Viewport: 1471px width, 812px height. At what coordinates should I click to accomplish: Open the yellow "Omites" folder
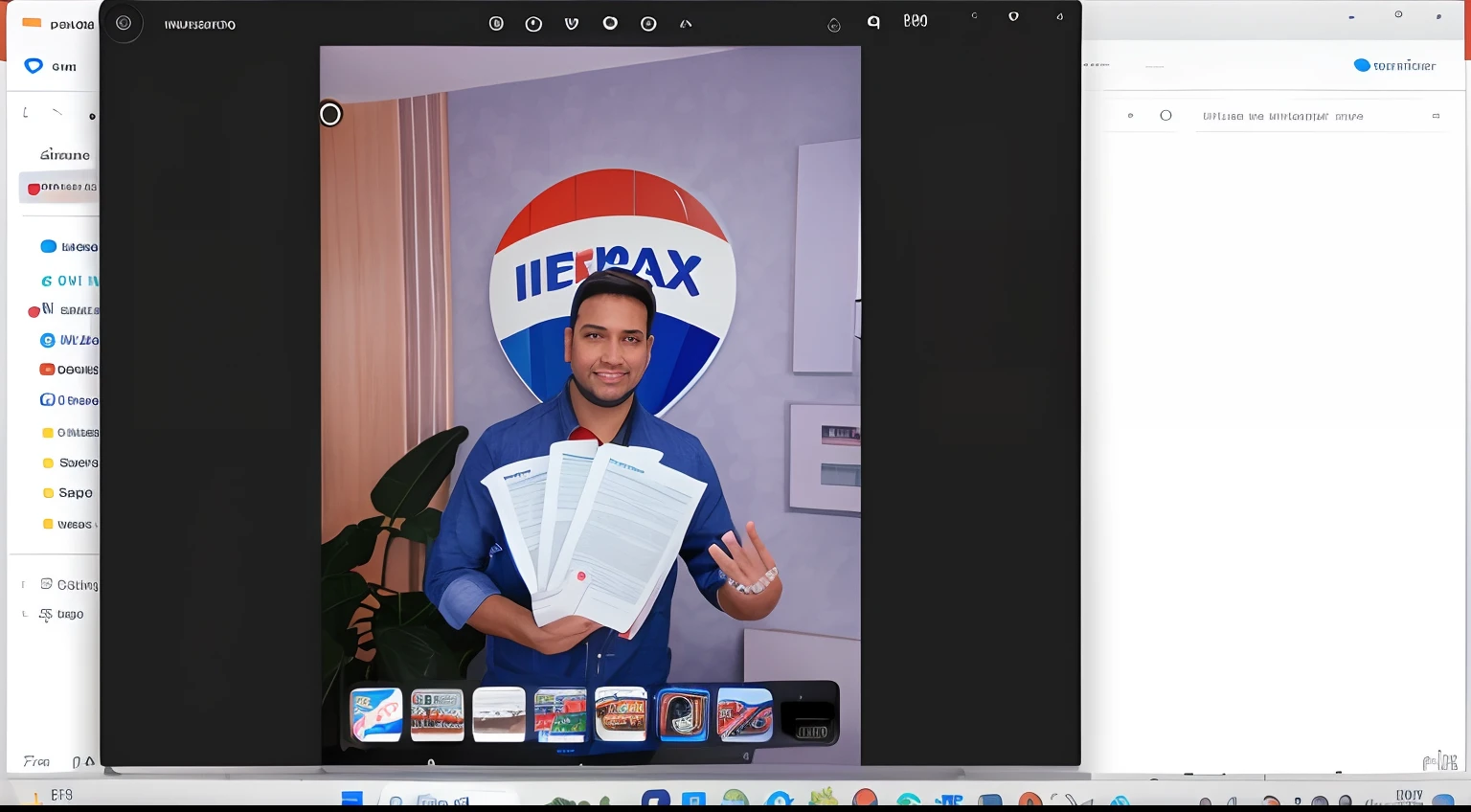(x=70, y=433)
